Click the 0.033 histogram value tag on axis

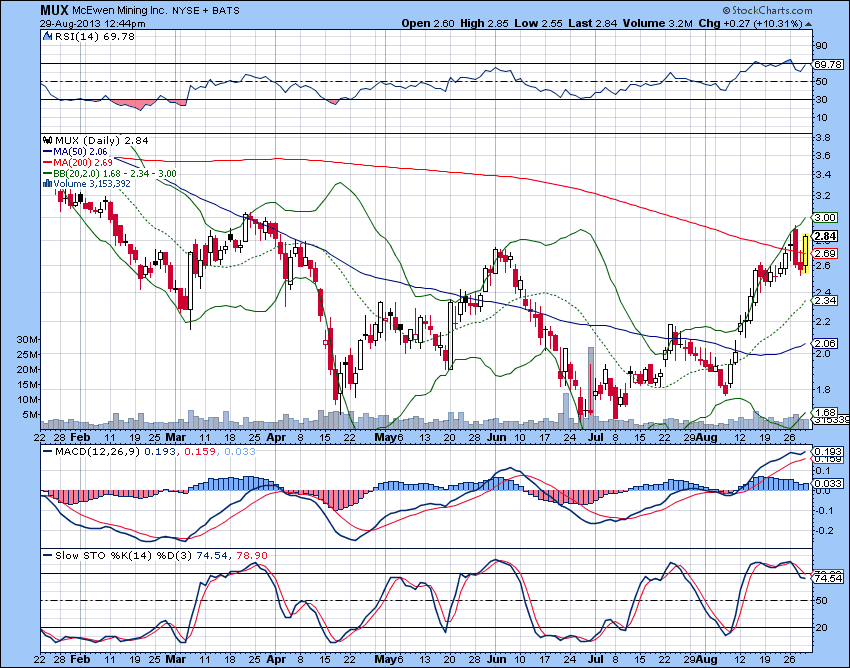829,483
